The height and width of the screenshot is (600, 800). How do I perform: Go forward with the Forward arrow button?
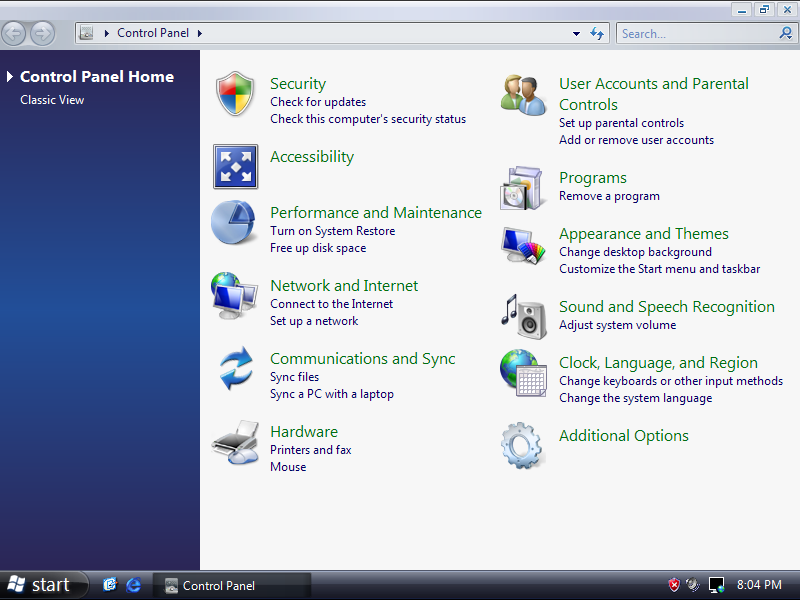point(42,34)
